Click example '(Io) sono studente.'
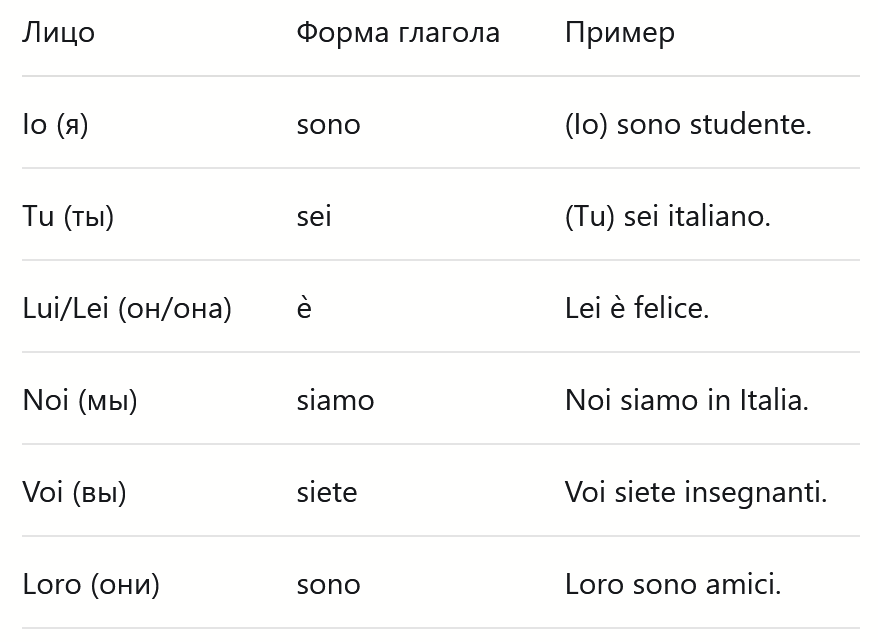878x642 pixels. (x=688, y=125)
